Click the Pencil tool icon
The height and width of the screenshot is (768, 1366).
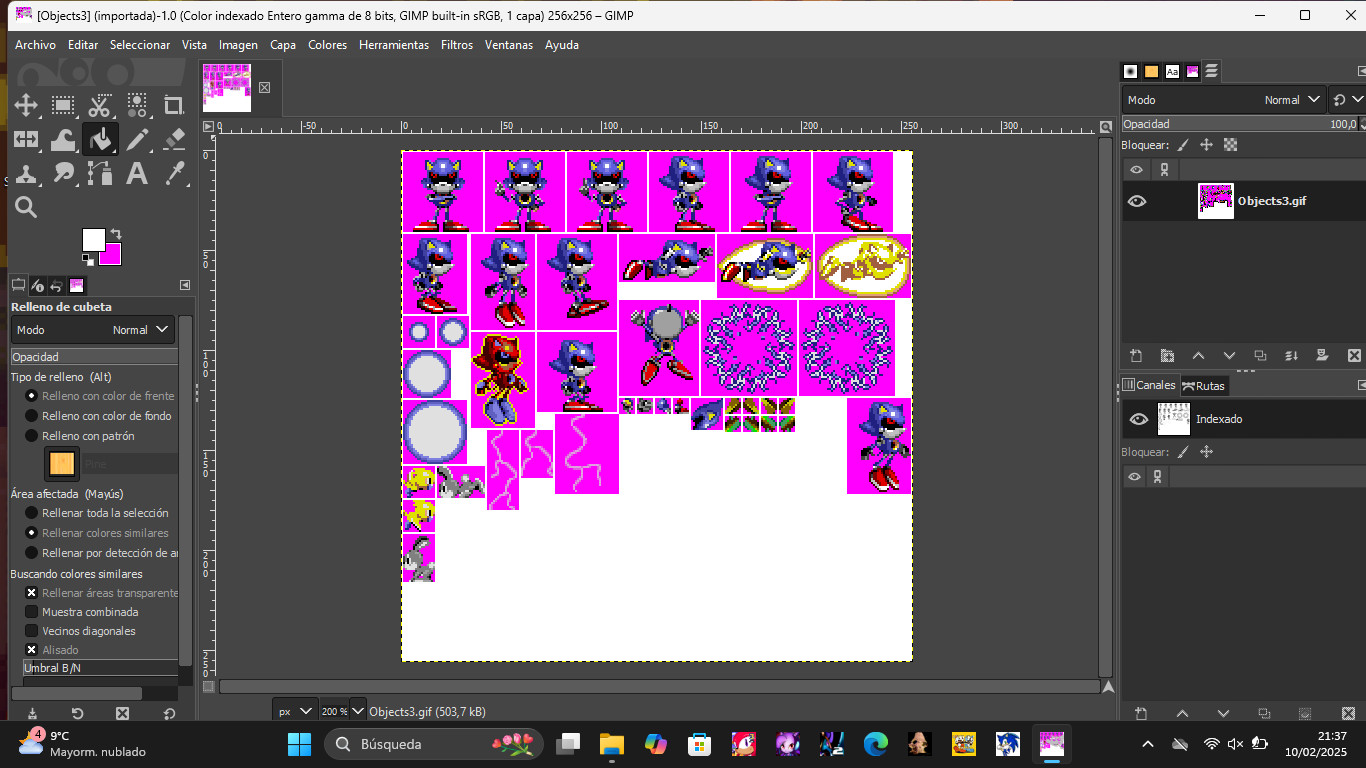pos(137,139)
